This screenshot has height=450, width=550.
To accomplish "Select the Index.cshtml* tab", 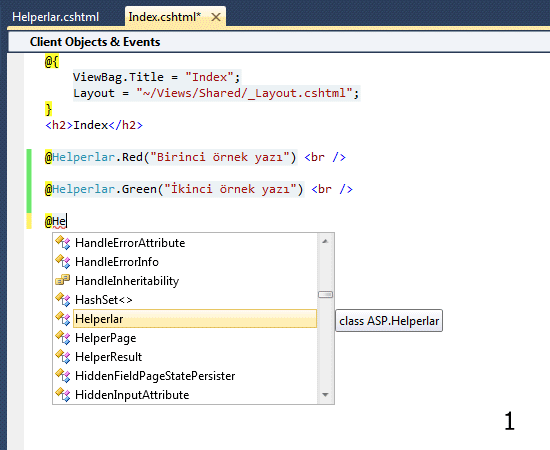I will (165, 17).
